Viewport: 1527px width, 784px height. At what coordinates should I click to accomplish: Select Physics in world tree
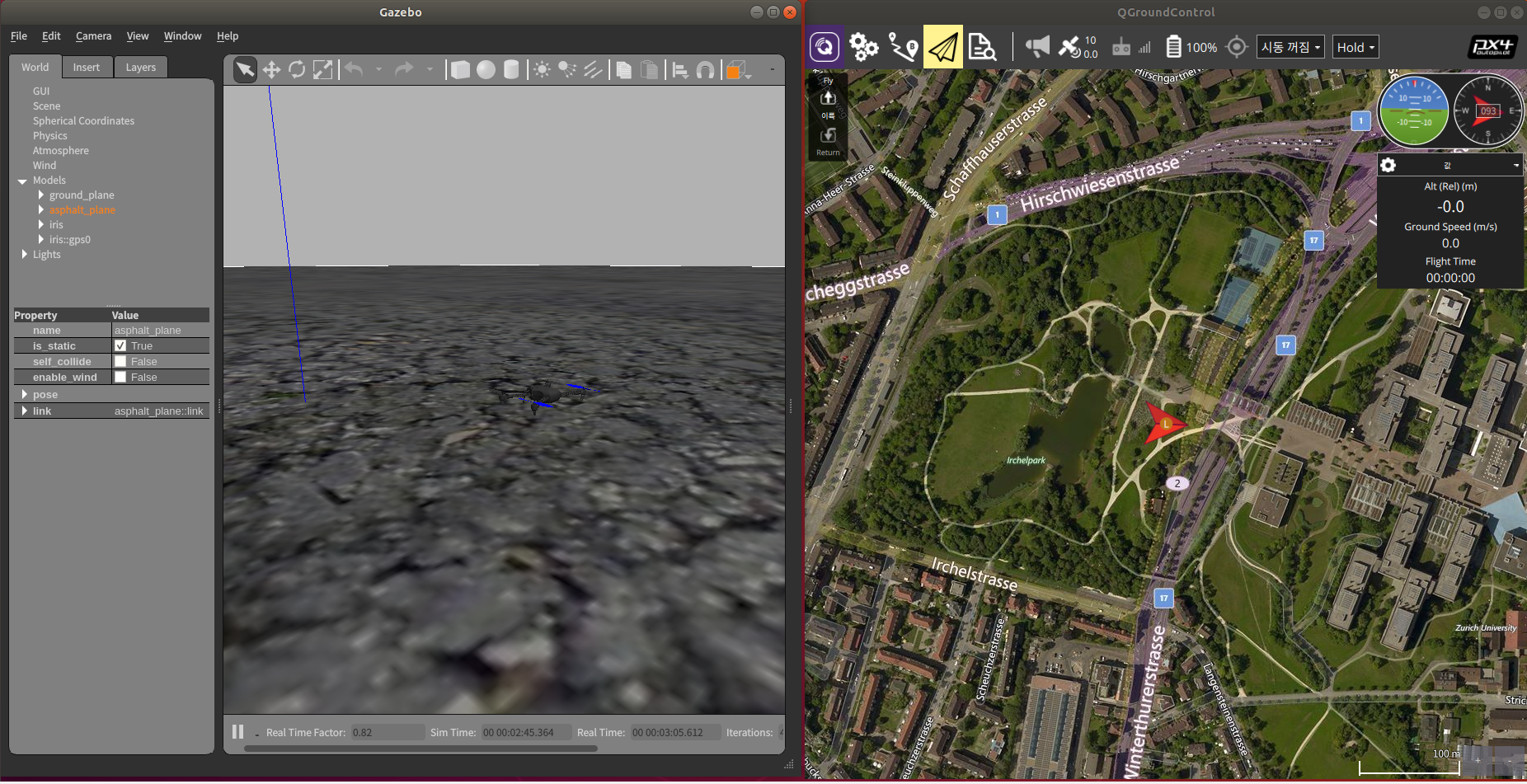(x=50, y=136)
